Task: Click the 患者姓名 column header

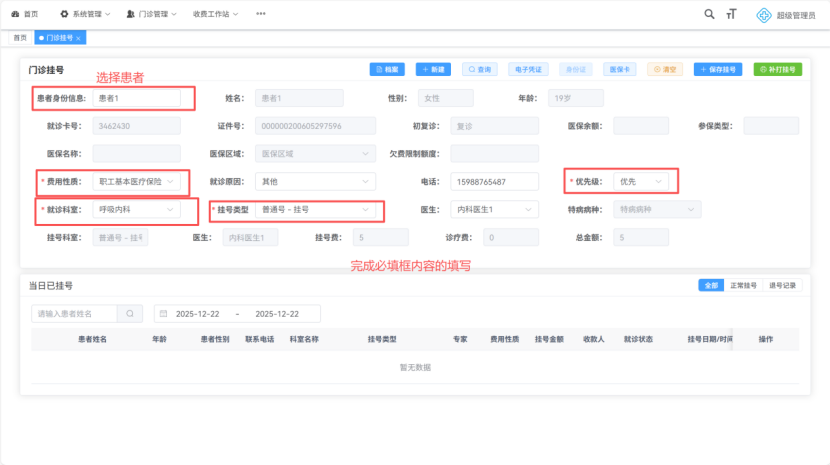Action: pyautogui.click(x=93, y=339)
